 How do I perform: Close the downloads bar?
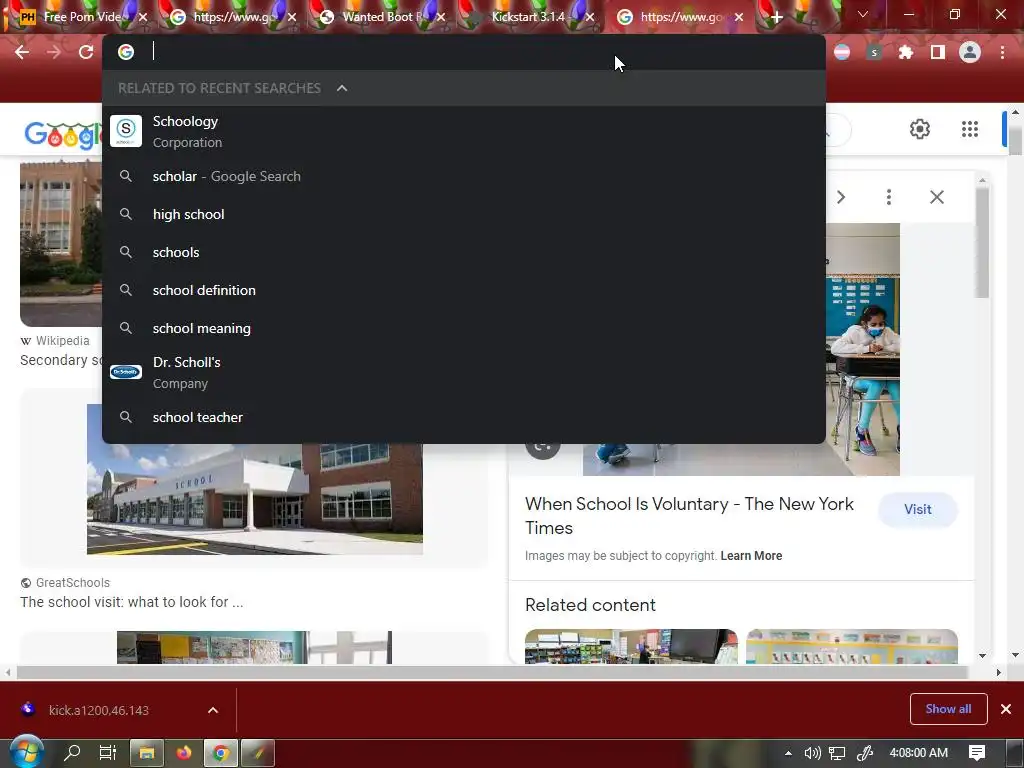point(1006,709)
